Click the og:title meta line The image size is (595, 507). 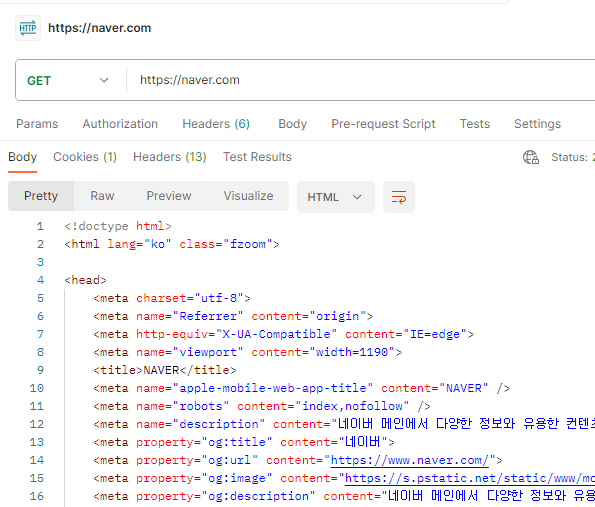coord(244,442)
